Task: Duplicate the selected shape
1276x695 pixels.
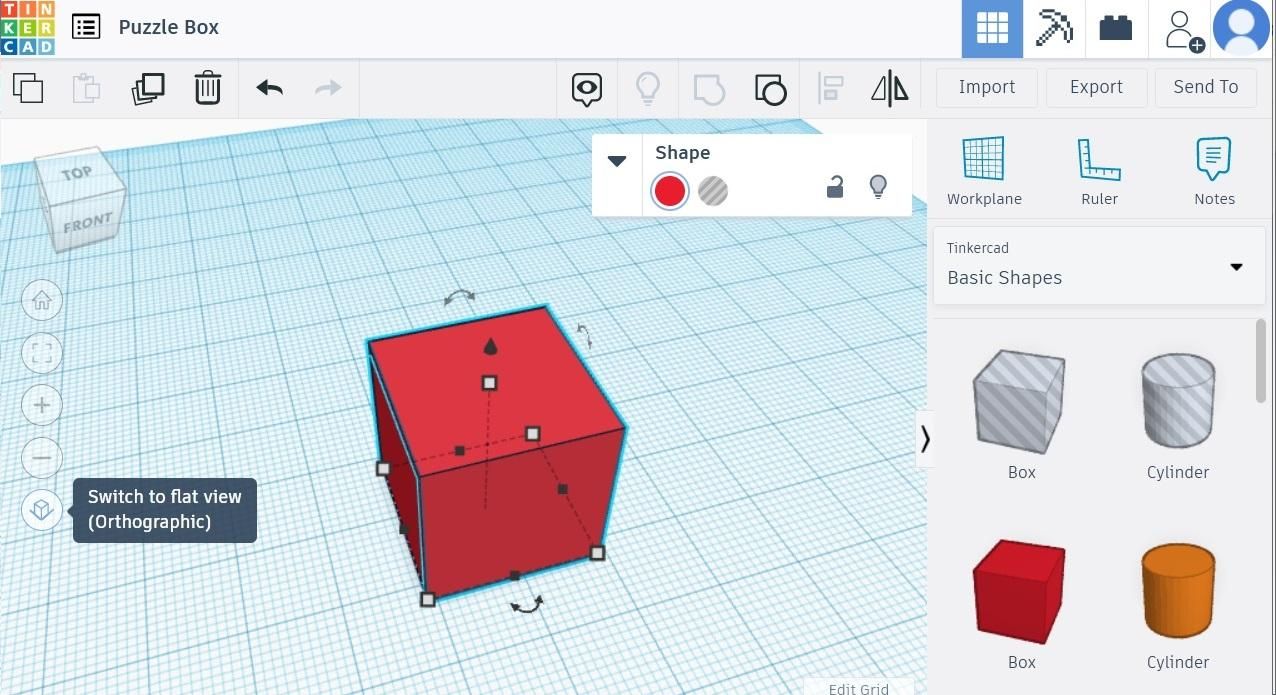Action: pyautogui.click(x=148, y=88)
